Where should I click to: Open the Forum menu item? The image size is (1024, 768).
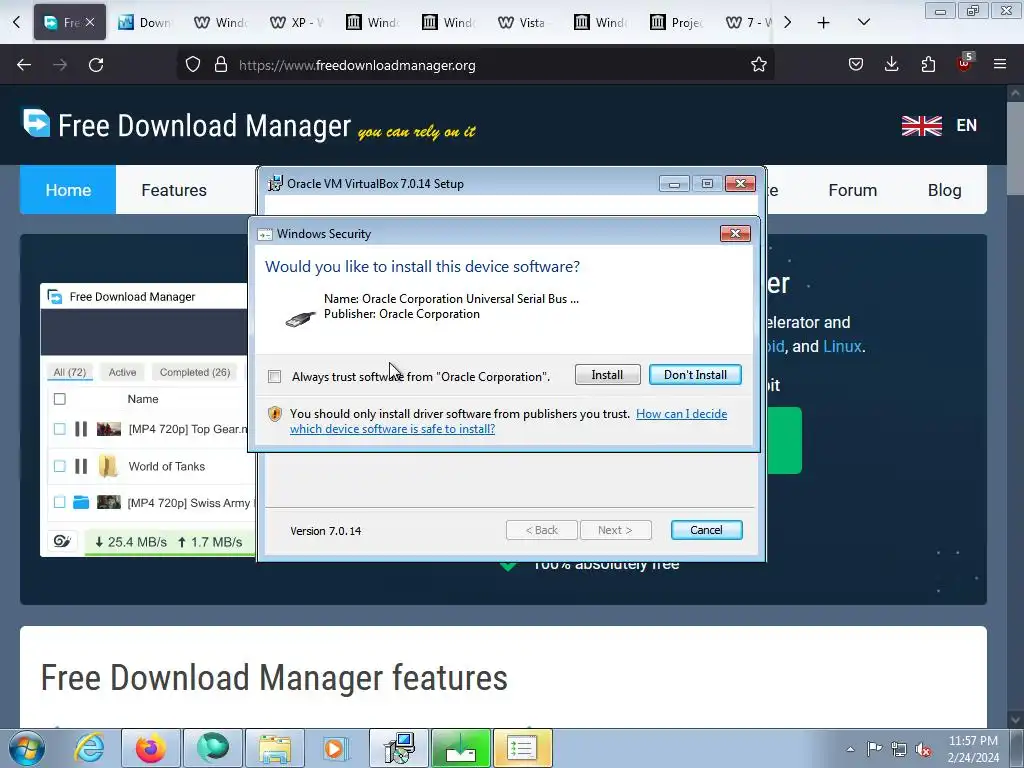(852, 190)
